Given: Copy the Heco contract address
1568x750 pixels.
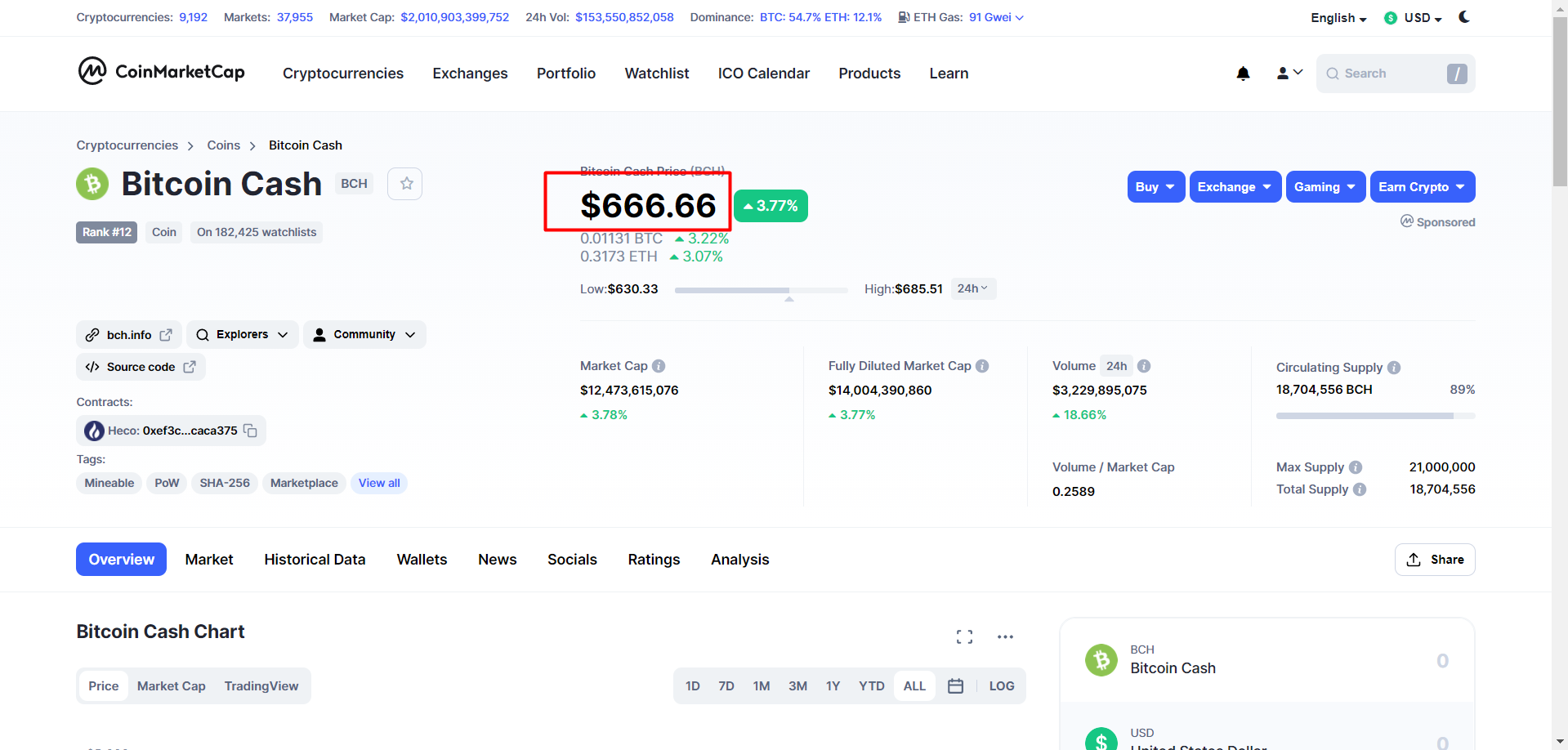Looking at the screenshot, I should click(x=251, y=431).
